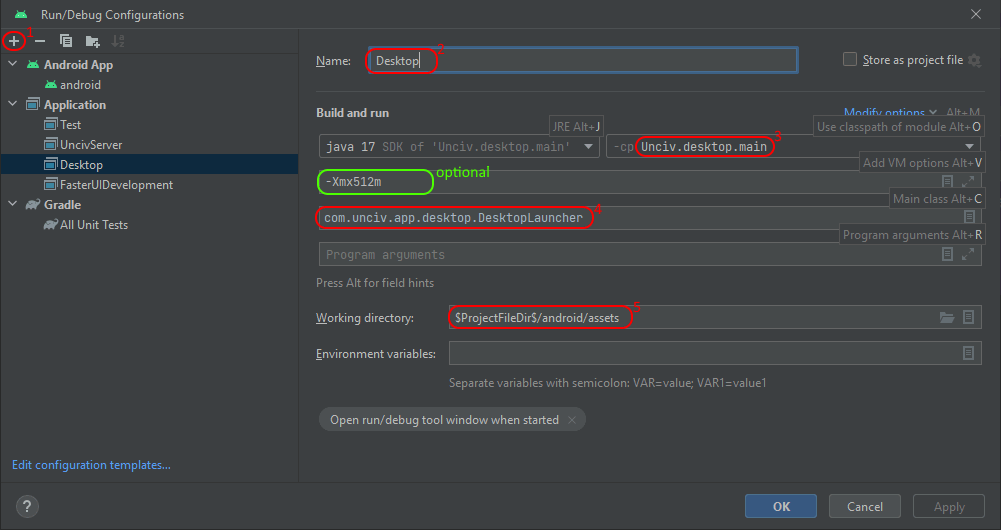Click the Add New Configuration plus icon

pyautogui.click(x=14, y=41)
